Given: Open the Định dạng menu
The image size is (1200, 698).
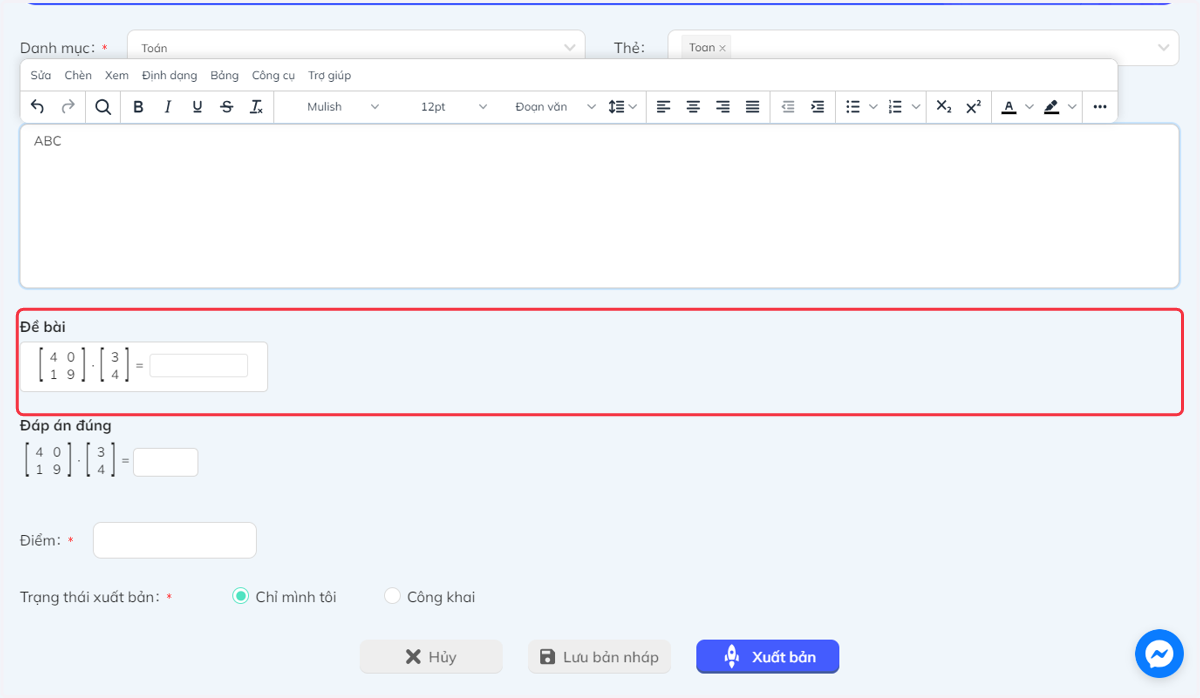Looking at the screenshot, I should coord(170,76).
